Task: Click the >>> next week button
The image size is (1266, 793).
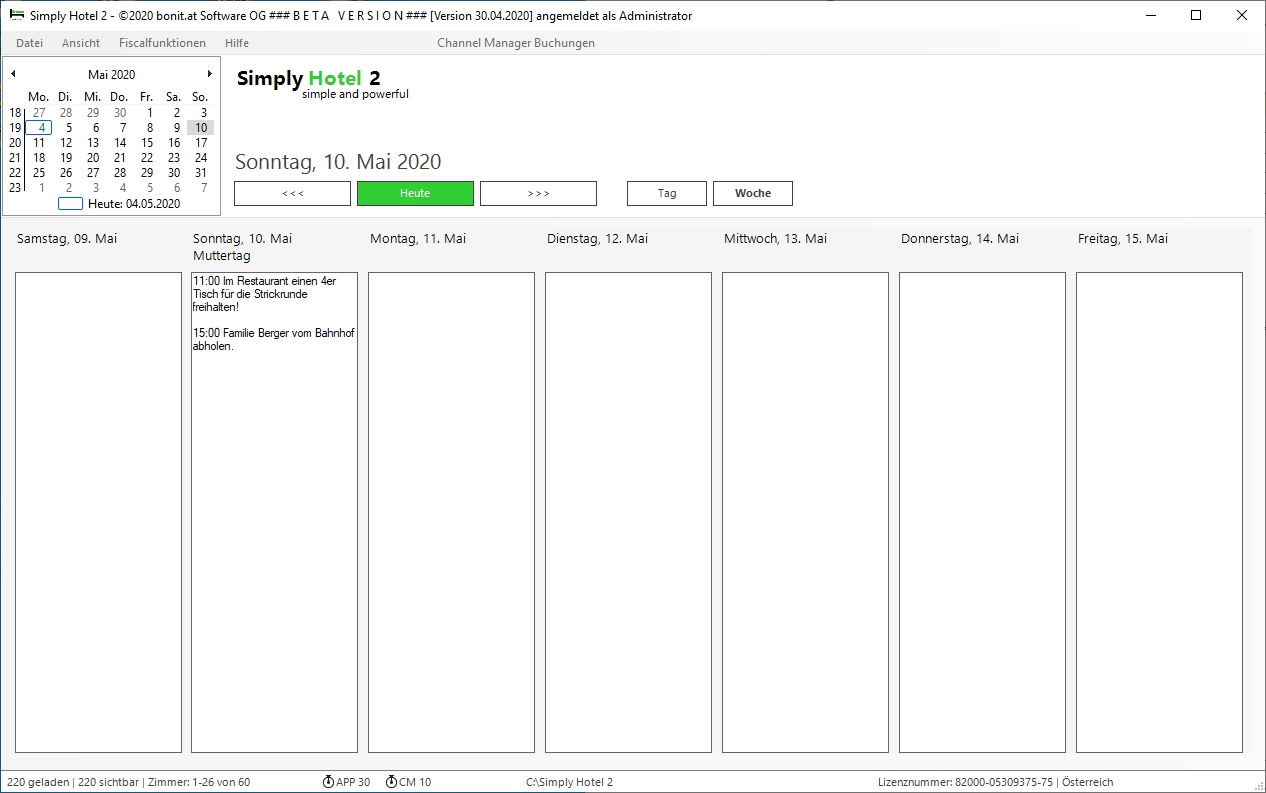Action: pos(538,193)
